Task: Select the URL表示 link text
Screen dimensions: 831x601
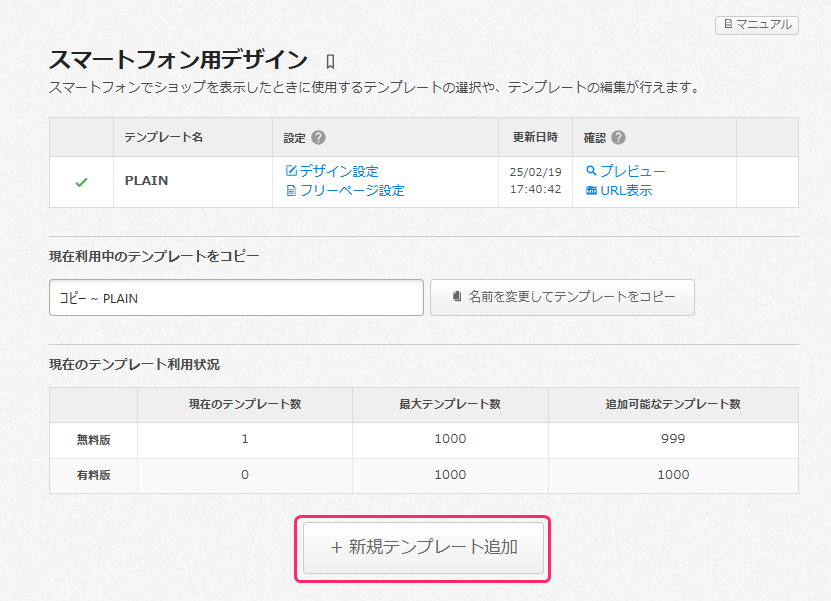Action: [626, 190]
